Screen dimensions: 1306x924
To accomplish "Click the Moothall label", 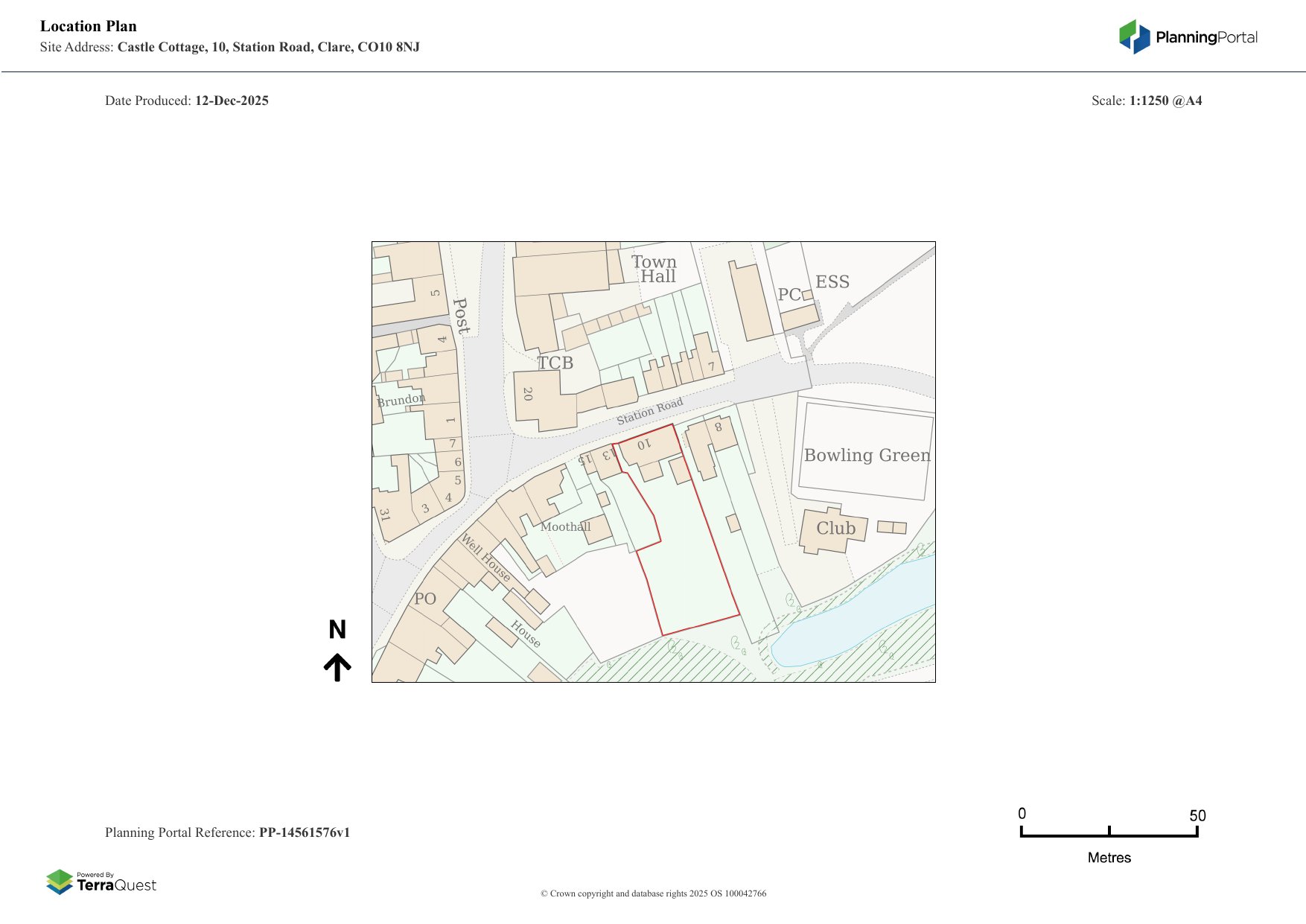I will (565, 526).
